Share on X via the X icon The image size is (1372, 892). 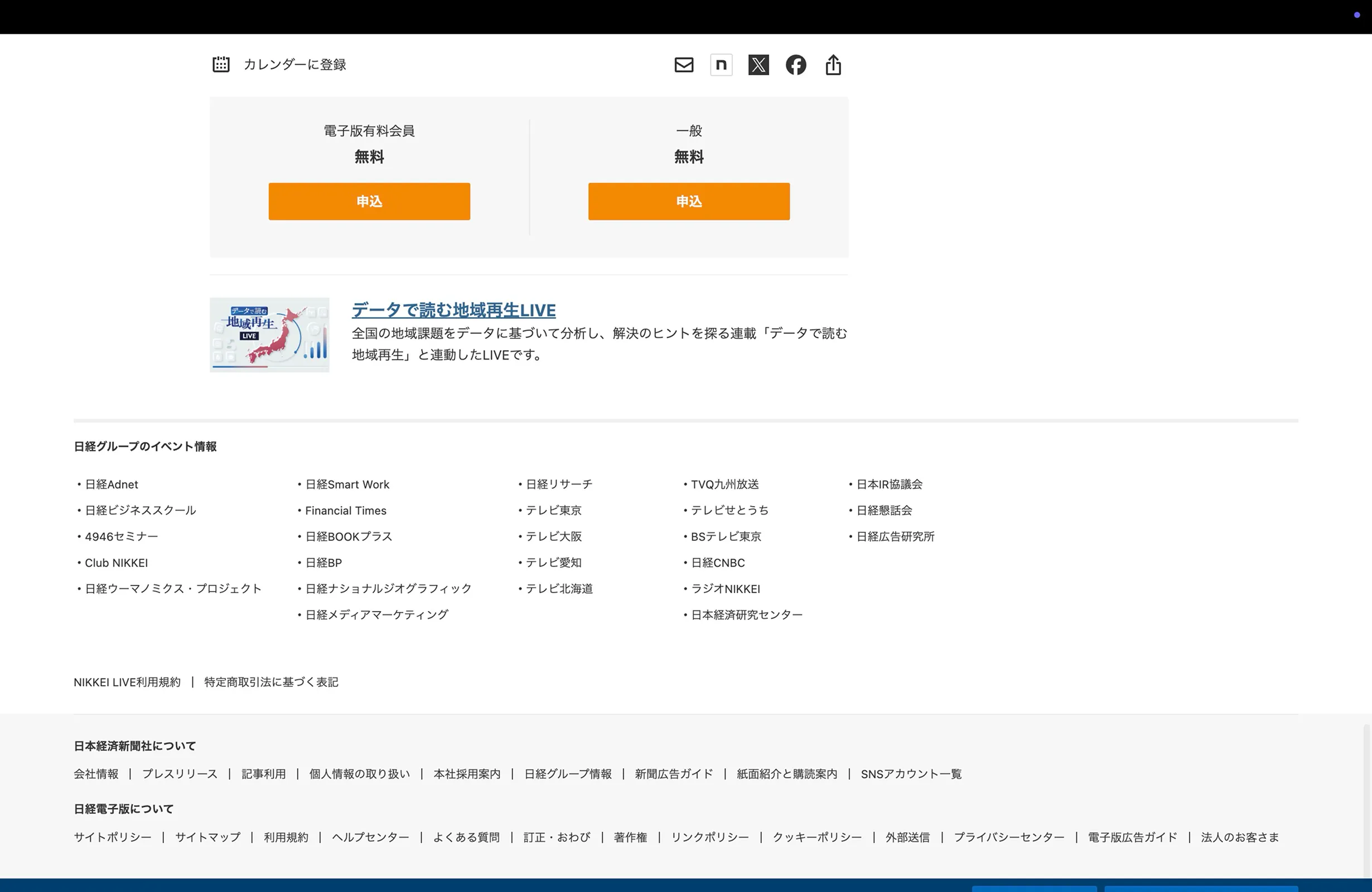759,65
